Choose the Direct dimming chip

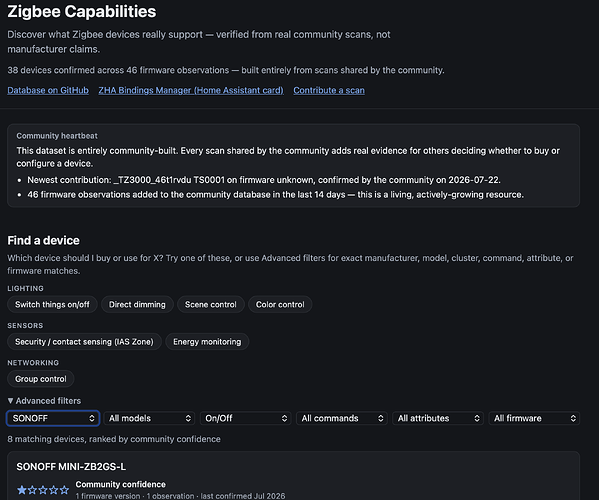pos(137,304)
